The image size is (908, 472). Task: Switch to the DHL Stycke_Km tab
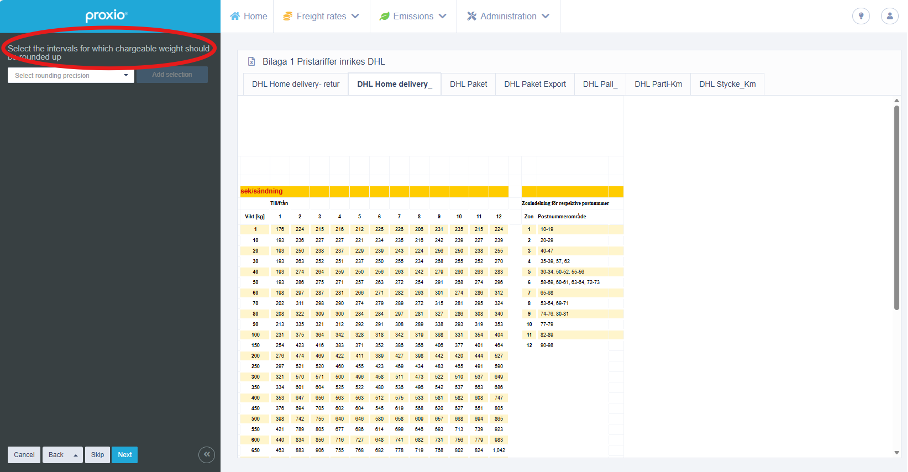pyautogui.click(x=727, y=84)
